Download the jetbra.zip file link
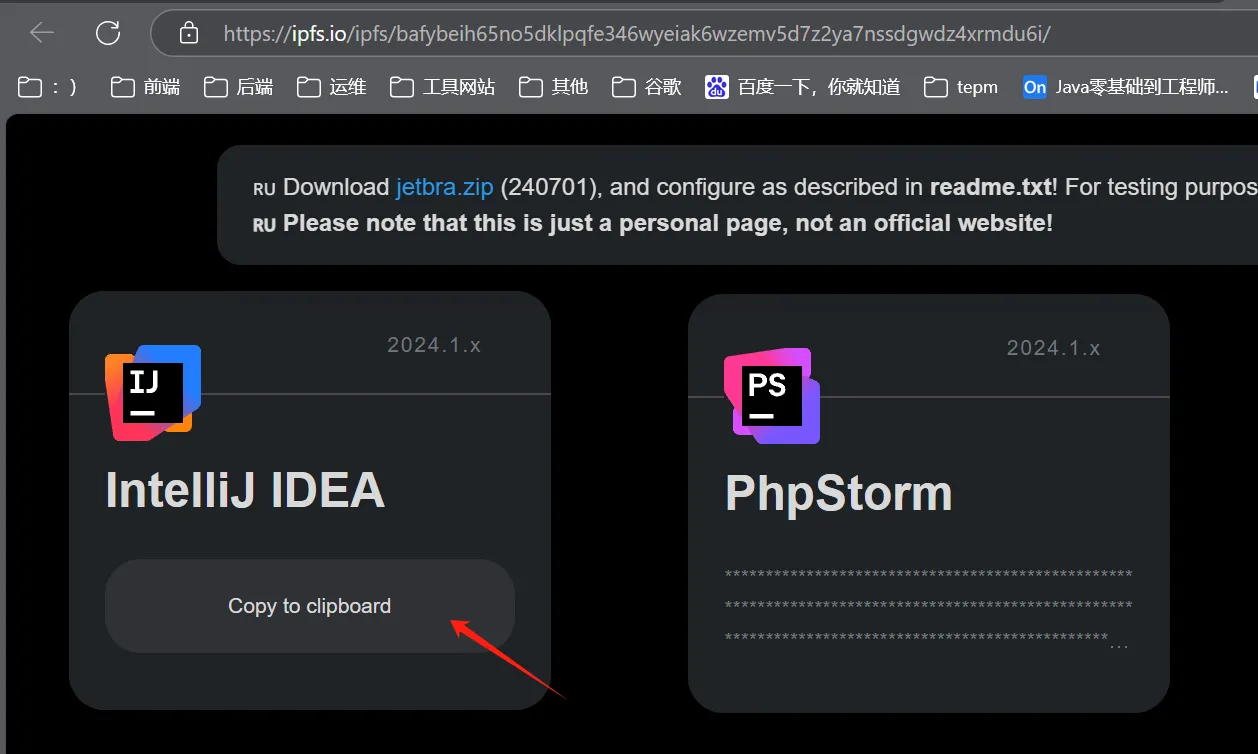1258x754 pixels. [x=445, y=187]
